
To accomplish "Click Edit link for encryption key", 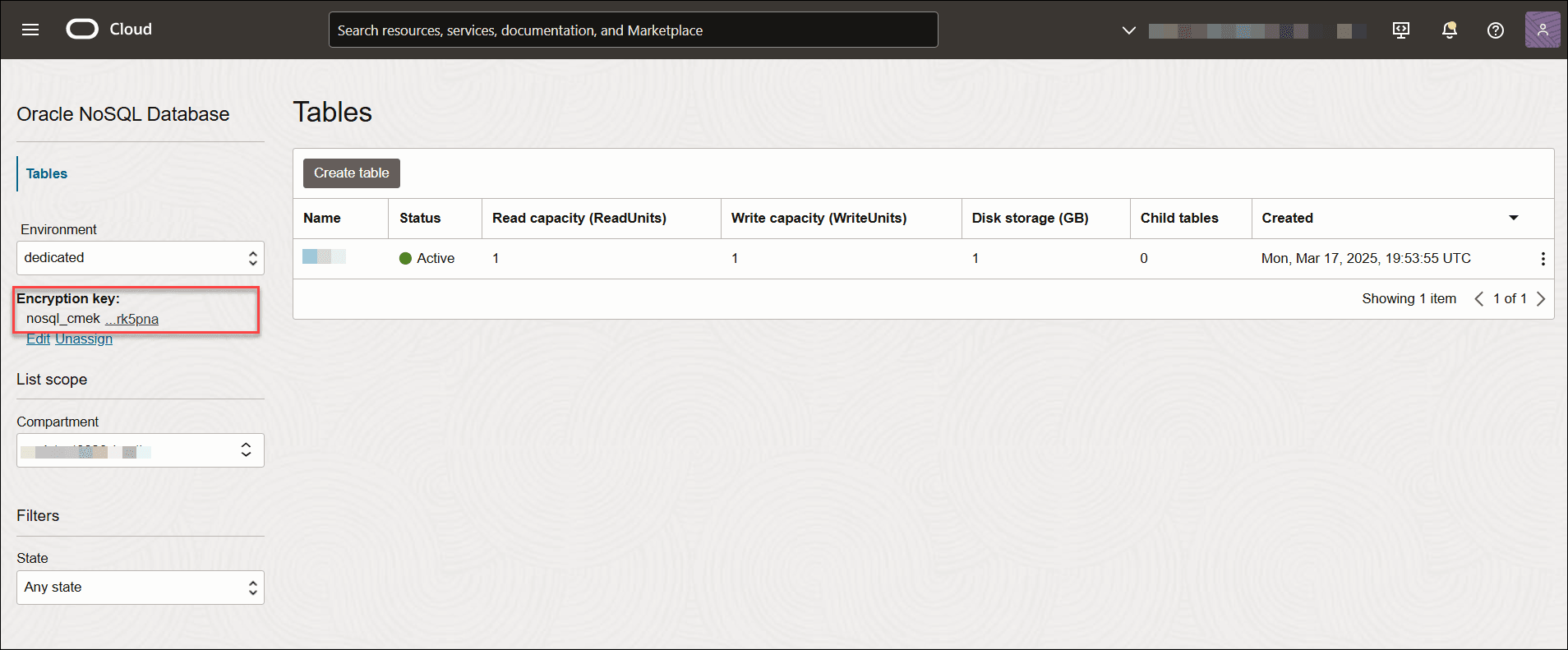I will [x=38, y=339].
